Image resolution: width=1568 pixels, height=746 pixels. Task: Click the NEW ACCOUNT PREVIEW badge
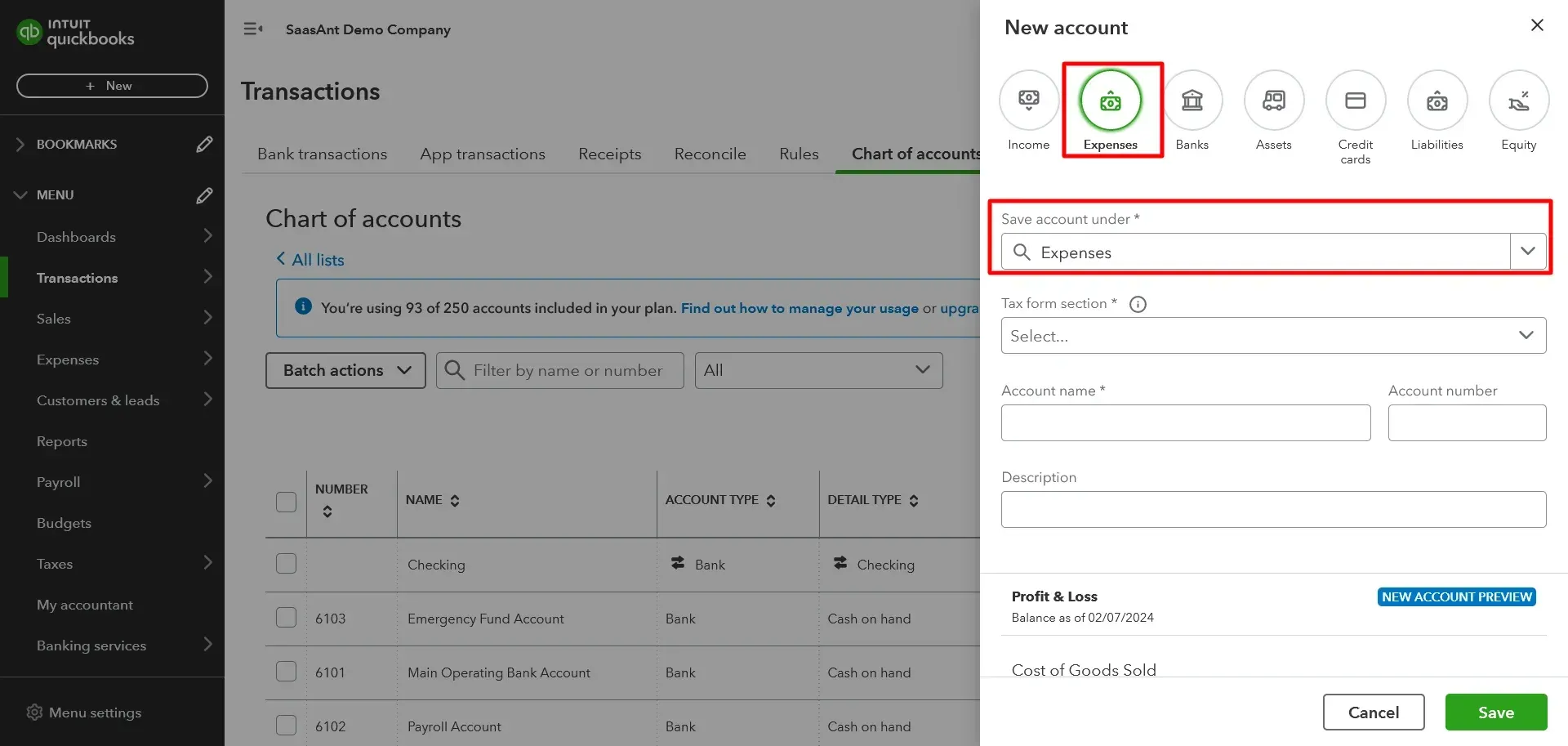(x=1457, y=596)
